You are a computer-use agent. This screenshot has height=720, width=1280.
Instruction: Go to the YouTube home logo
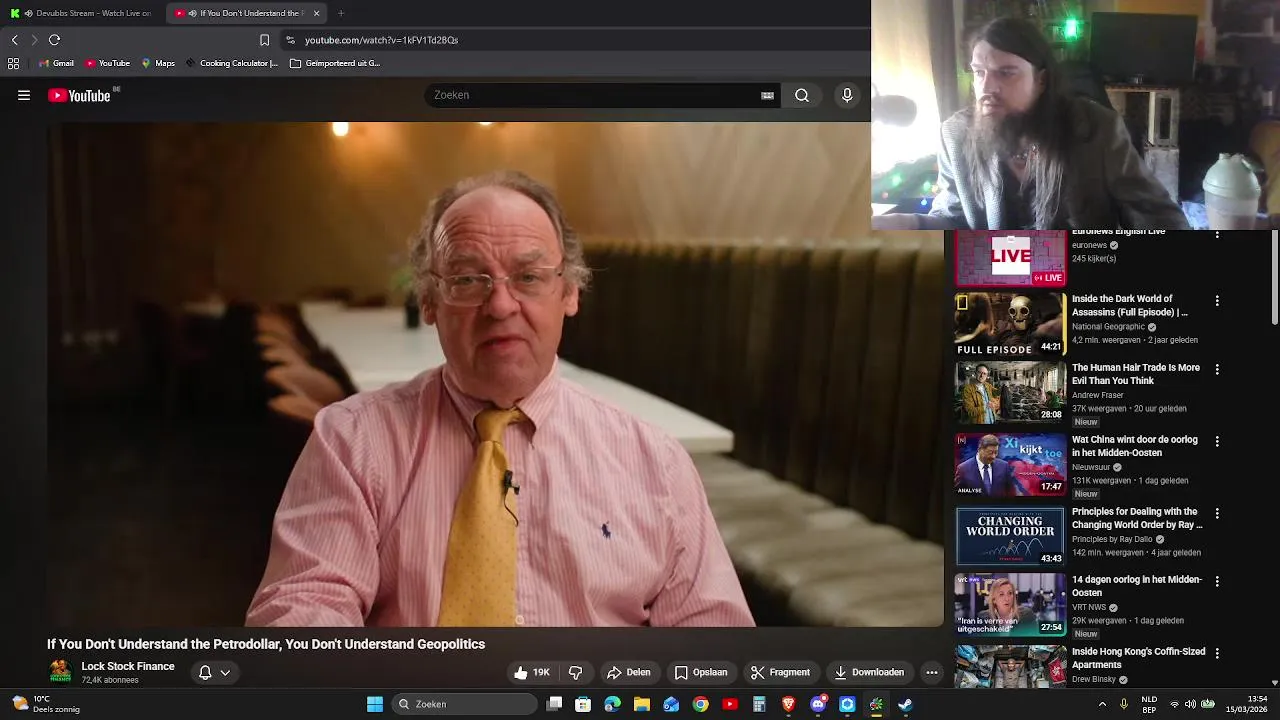click(x=79, y=96)
